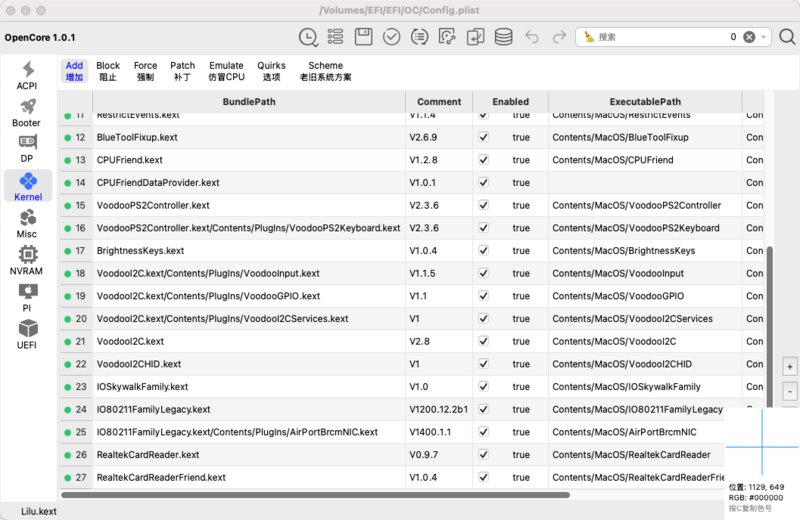
Task: Switch to the Quirks tab
Action: (271, 71)
